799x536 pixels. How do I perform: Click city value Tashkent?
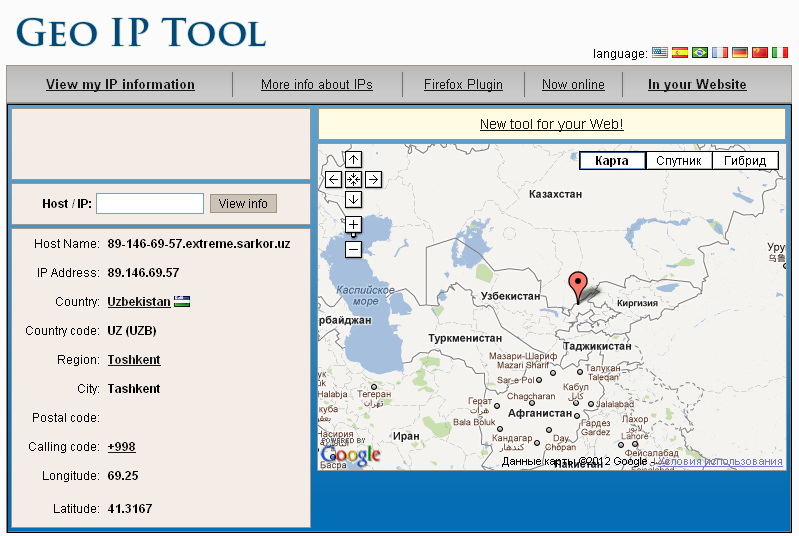click(134, 389)
